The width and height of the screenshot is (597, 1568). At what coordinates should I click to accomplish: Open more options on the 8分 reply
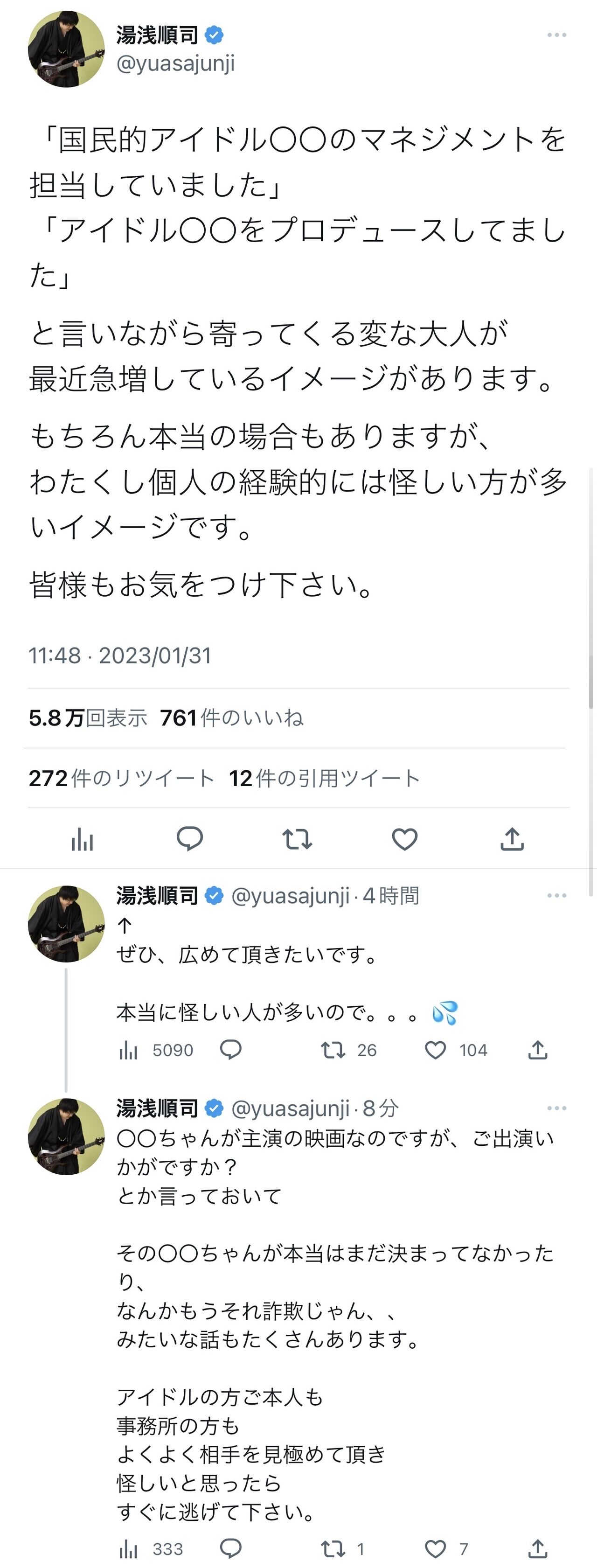[x=556, y=1108]
